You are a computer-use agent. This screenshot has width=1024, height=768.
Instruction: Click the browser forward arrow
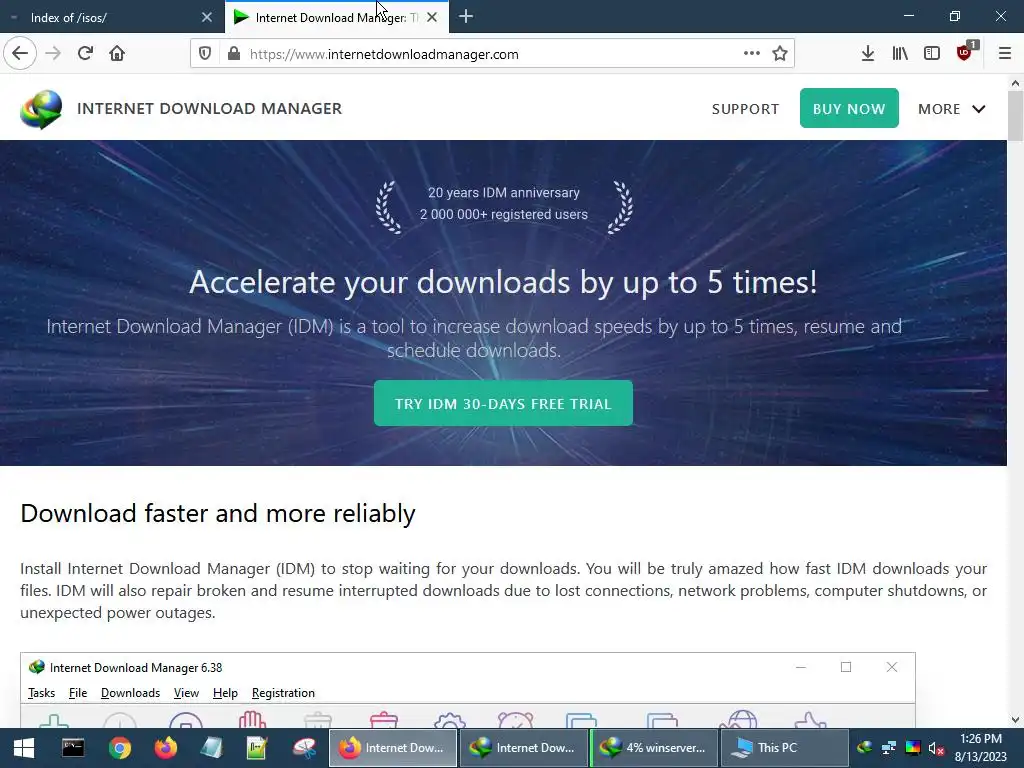coord(53,53)
